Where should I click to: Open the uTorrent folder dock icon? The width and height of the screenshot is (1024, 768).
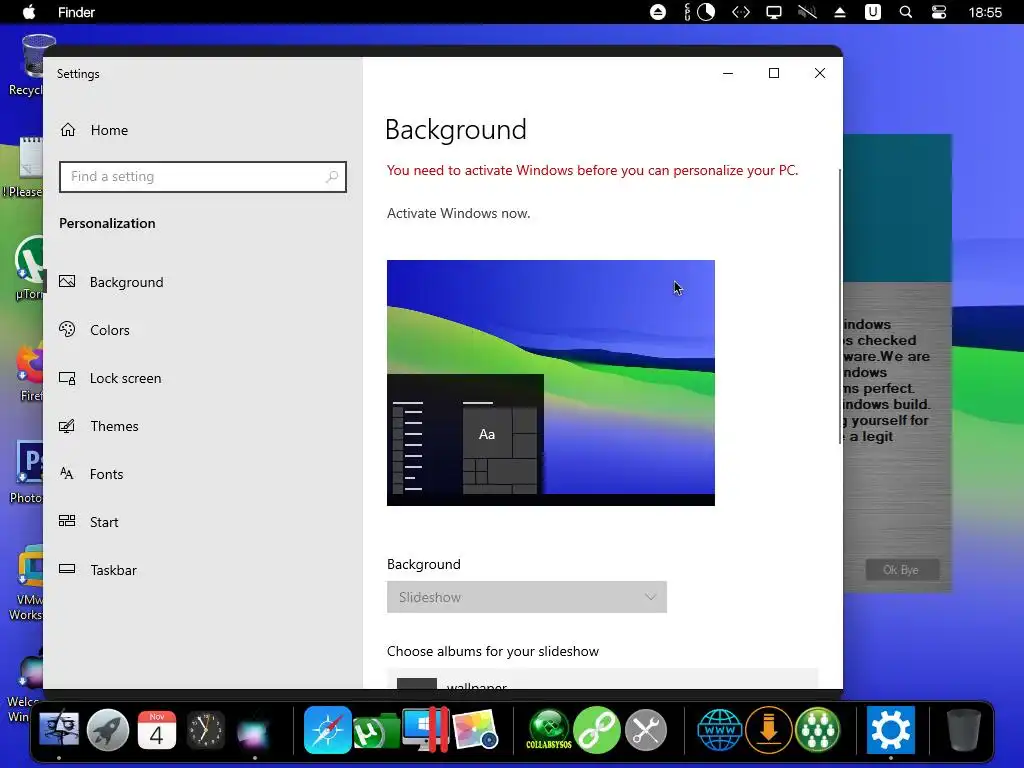tap(376, 731)
